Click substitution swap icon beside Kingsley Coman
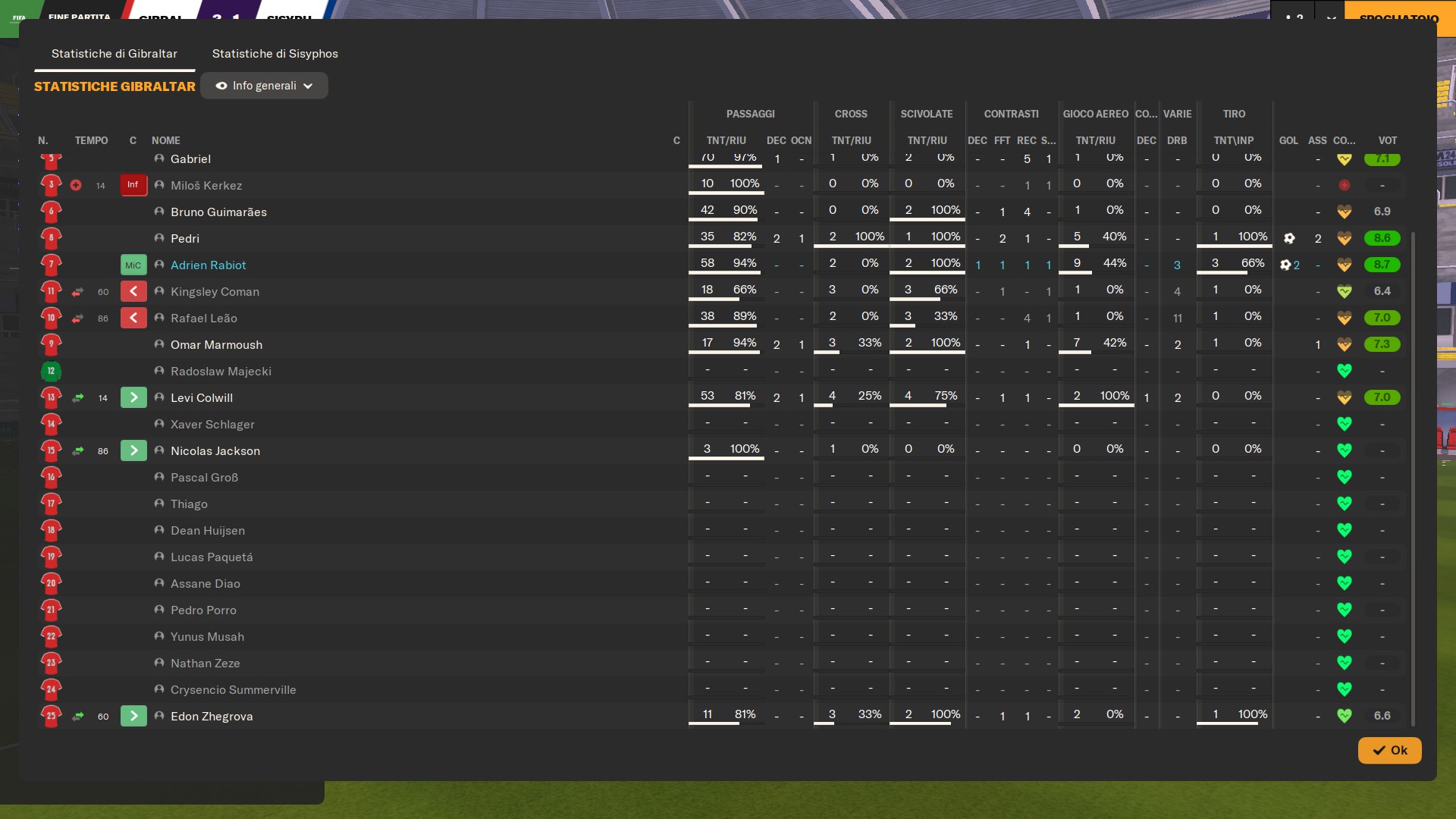Screen dimensions: 1456x819 (x=77, y=292)
